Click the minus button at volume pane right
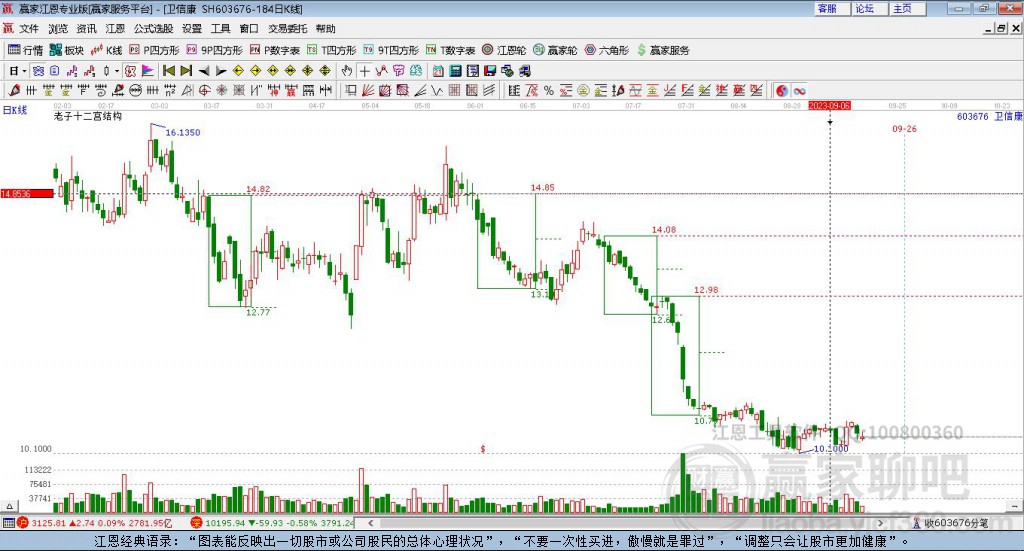Viewport: 1024px width, 551px height. [x=1016, y=506]
